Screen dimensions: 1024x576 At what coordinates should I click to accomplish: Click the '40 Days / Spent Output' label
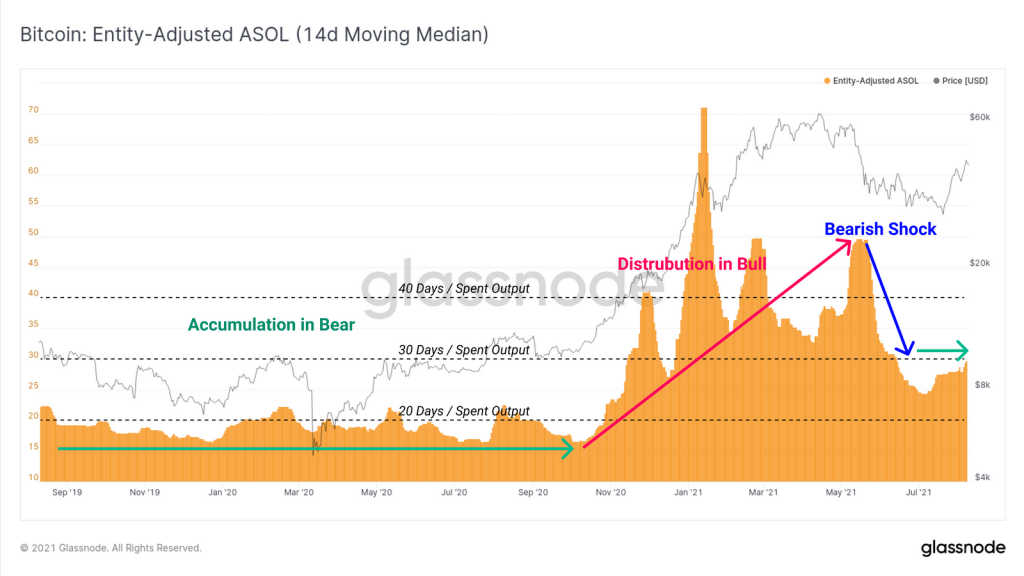coord(464,289)
